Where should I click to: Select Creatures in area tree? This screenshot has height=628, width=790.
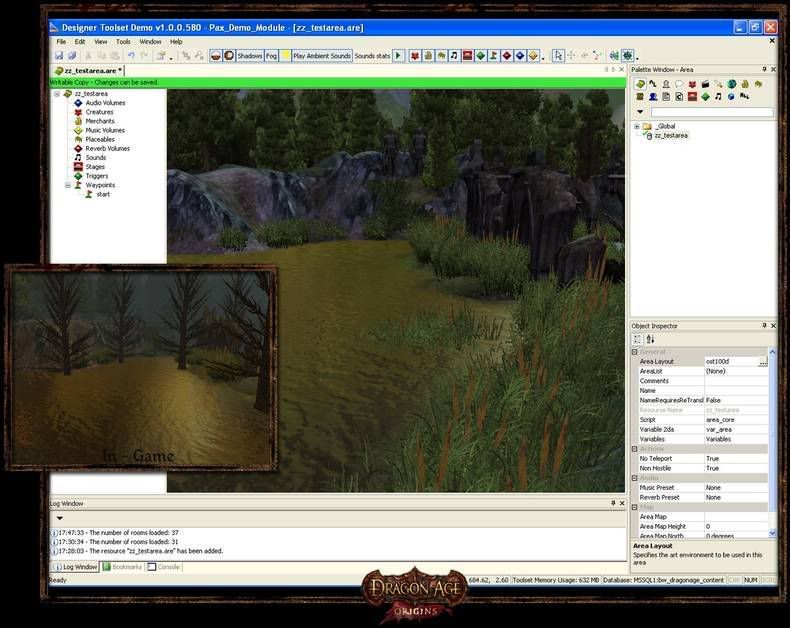pyautogui.click(x=99, y=112)
